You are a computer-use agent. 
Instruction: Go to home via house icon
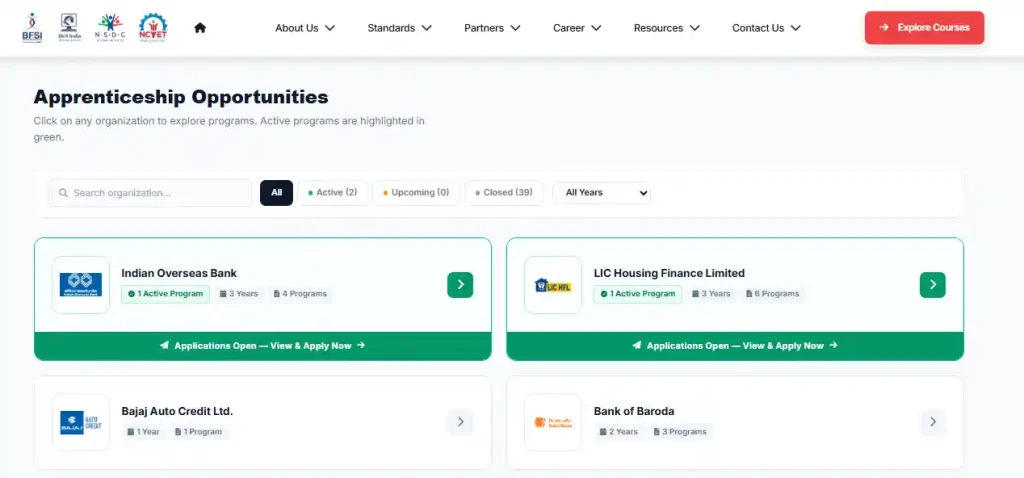click(x=200, y=27)
